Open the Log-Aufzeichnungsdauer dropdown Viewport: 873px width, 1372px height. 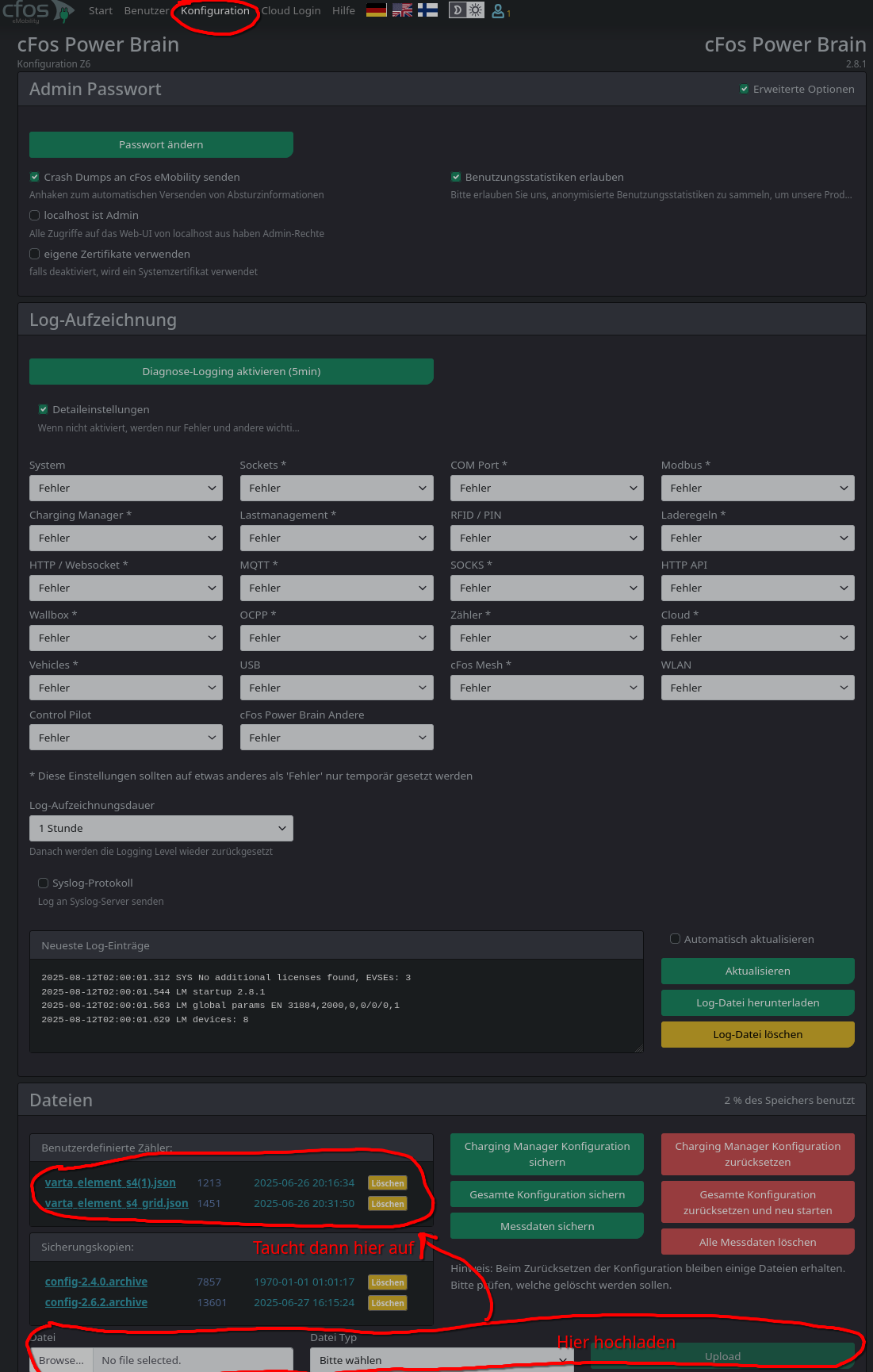pos(161,828)
